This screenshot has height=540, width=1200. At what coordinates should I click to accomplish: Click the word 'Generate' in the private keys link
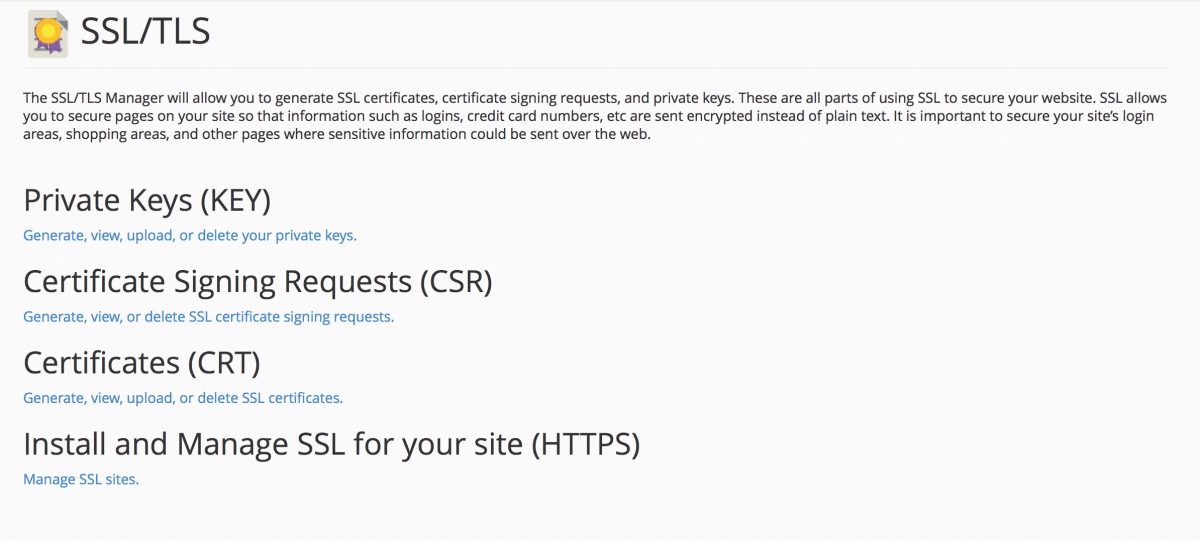[x=54, y=236]
